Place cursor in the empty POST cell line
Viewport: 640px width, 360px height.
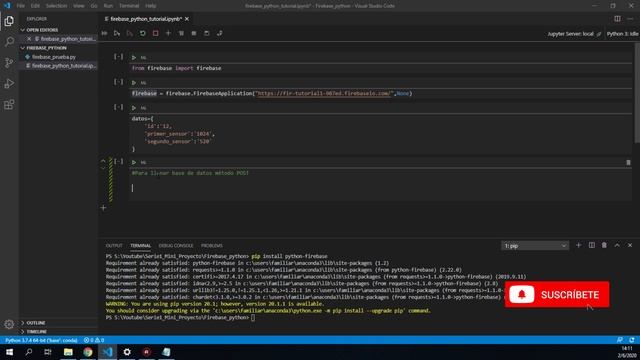coord(380,188)
